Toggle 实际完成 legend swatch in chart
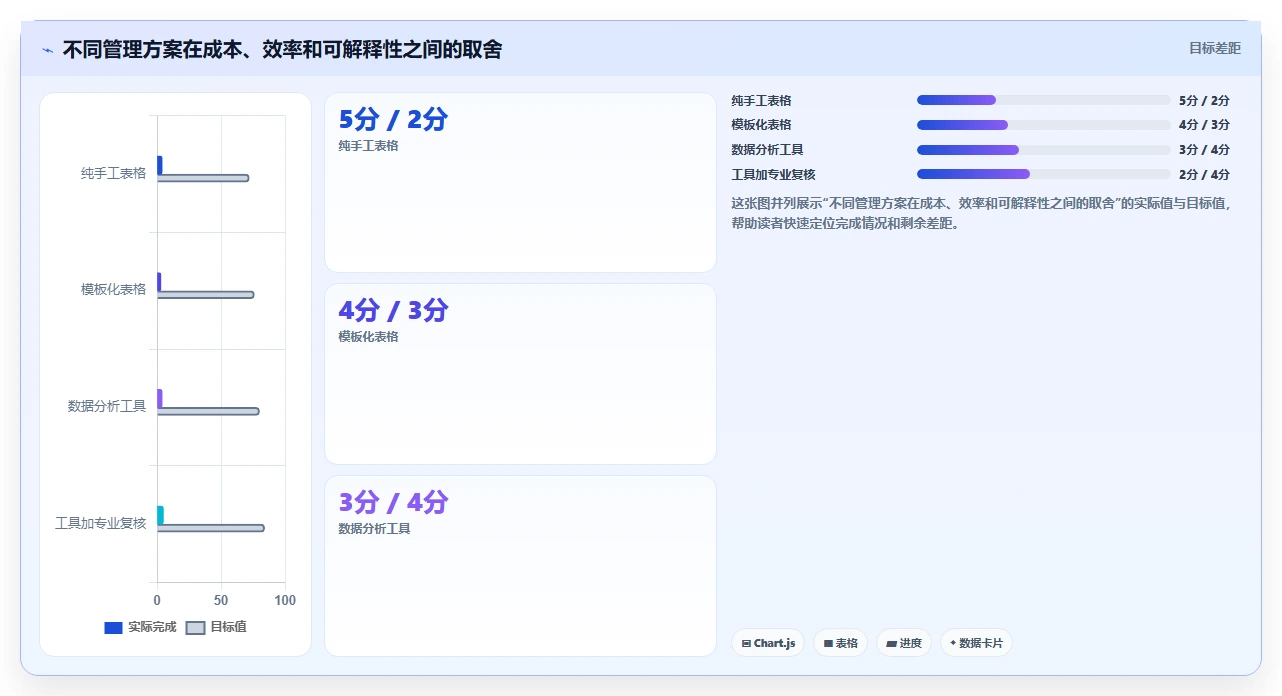Screen dimensions: 1282x696 pos(113,628)
